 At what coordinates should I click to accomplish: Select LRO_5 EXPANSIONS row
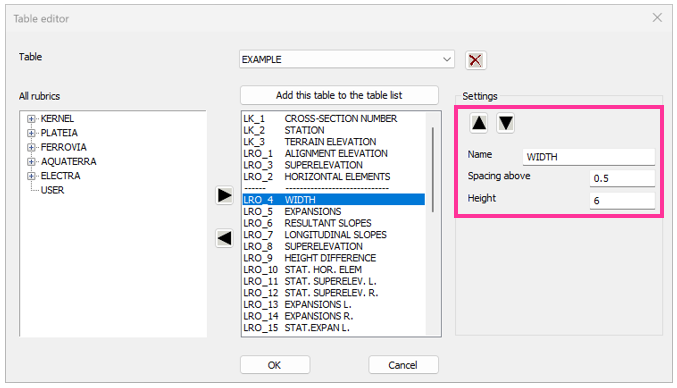333,211
